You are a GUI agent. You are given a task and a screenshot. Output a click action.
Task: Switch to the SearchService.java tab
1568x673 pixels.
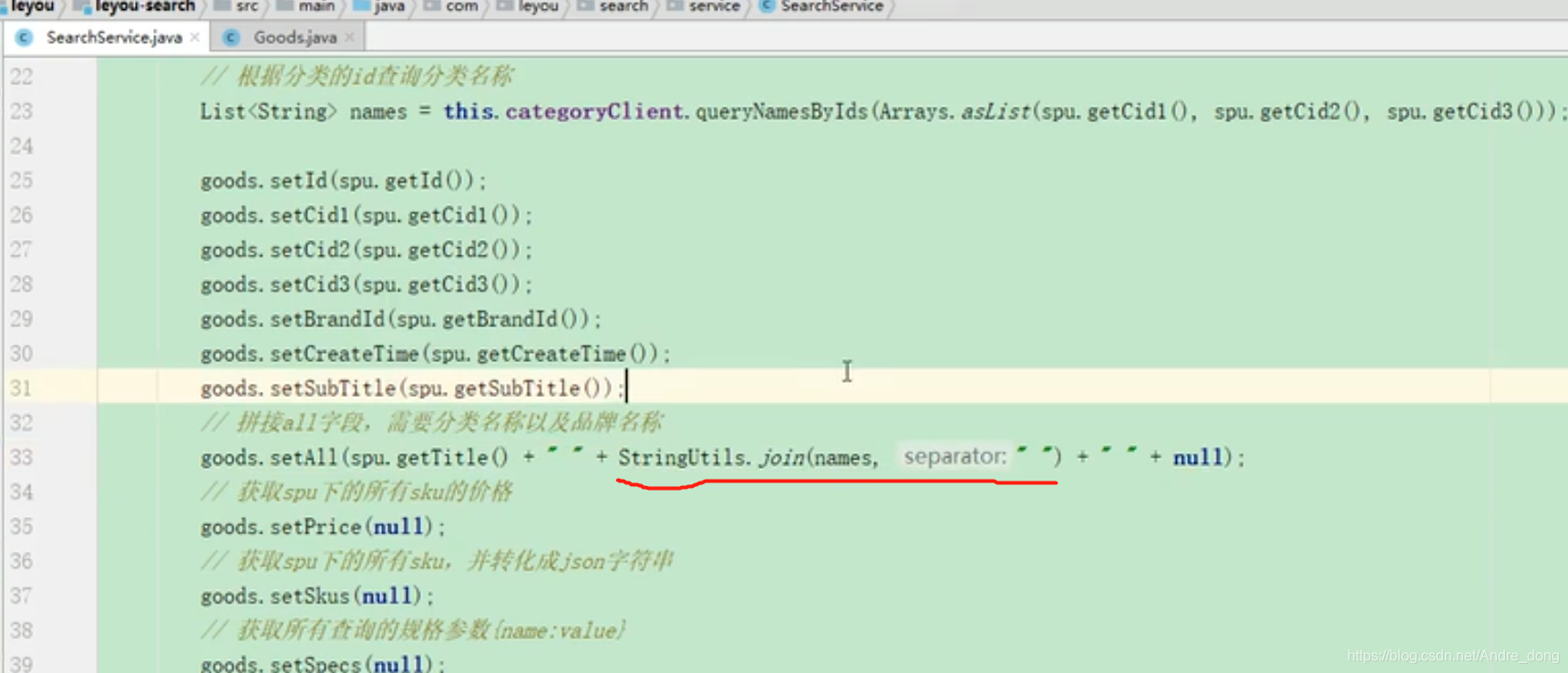(114, 37)
